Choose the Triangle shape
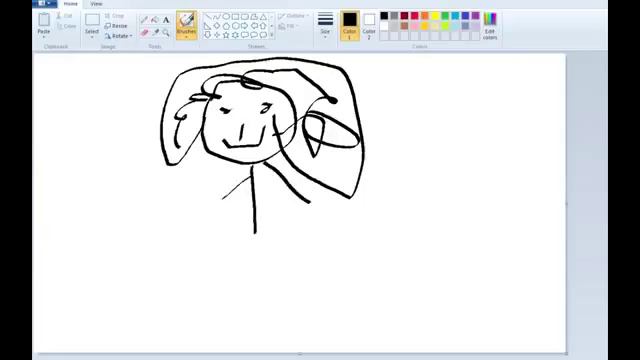 [264, 17]
